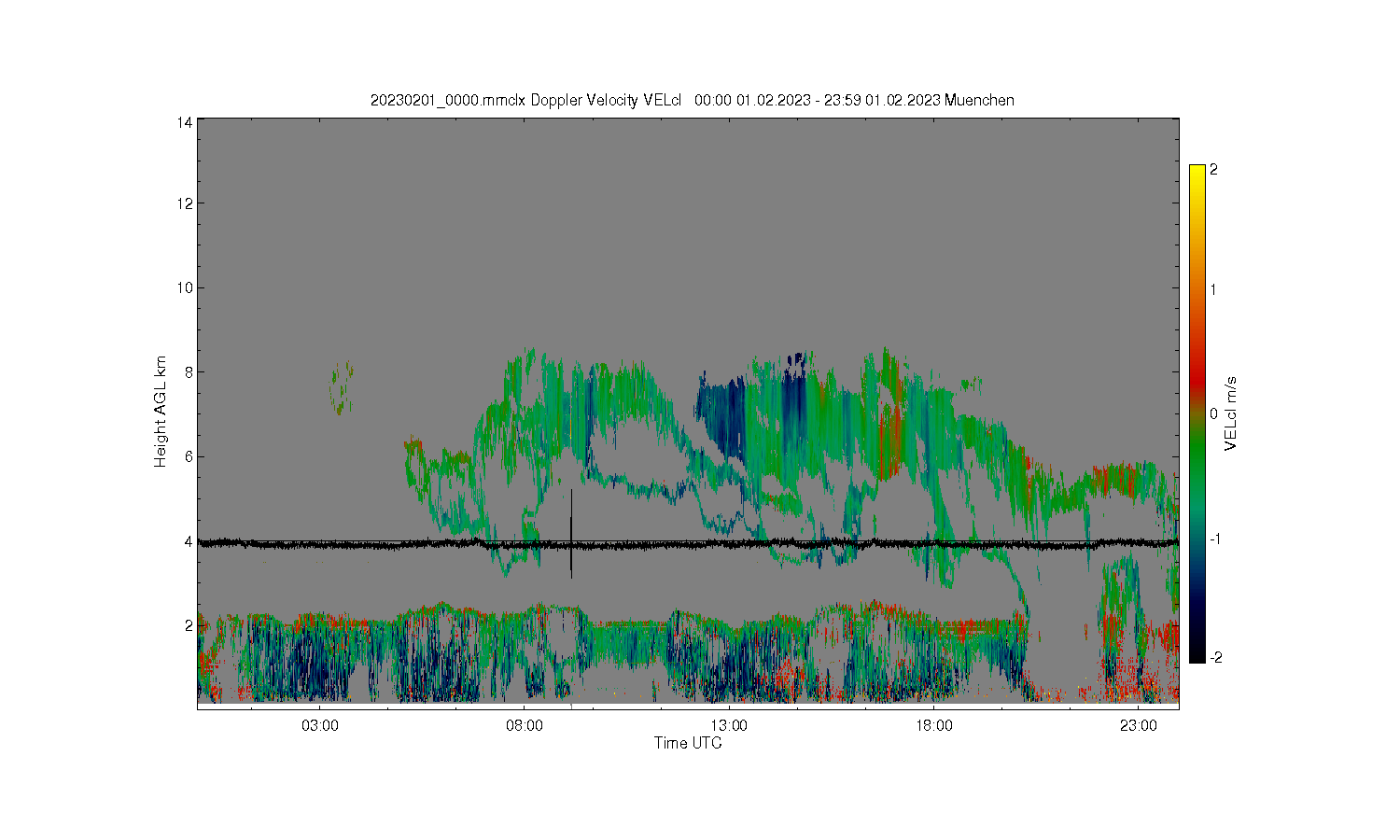Click the 18:00 time tick label
The width and height of the screenshot is (1400, 840).
pos(933,726)
